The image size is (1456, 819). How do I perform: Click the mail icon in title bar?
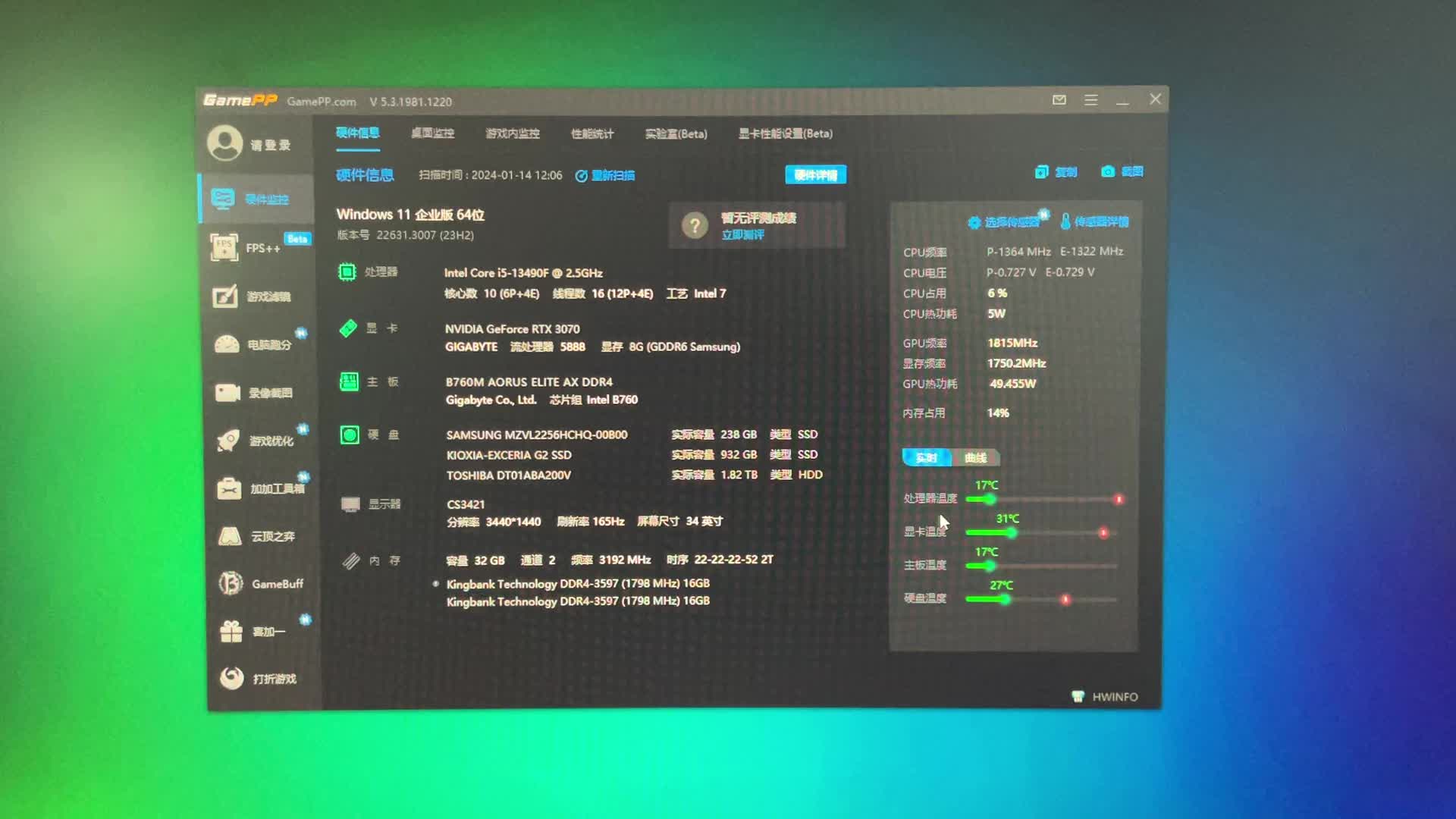point(1059,100)
